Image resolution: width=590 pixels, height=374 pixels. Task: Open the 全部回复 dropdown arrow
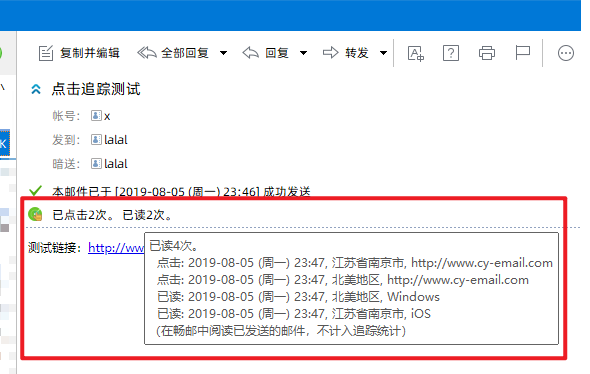click(224, 53)
